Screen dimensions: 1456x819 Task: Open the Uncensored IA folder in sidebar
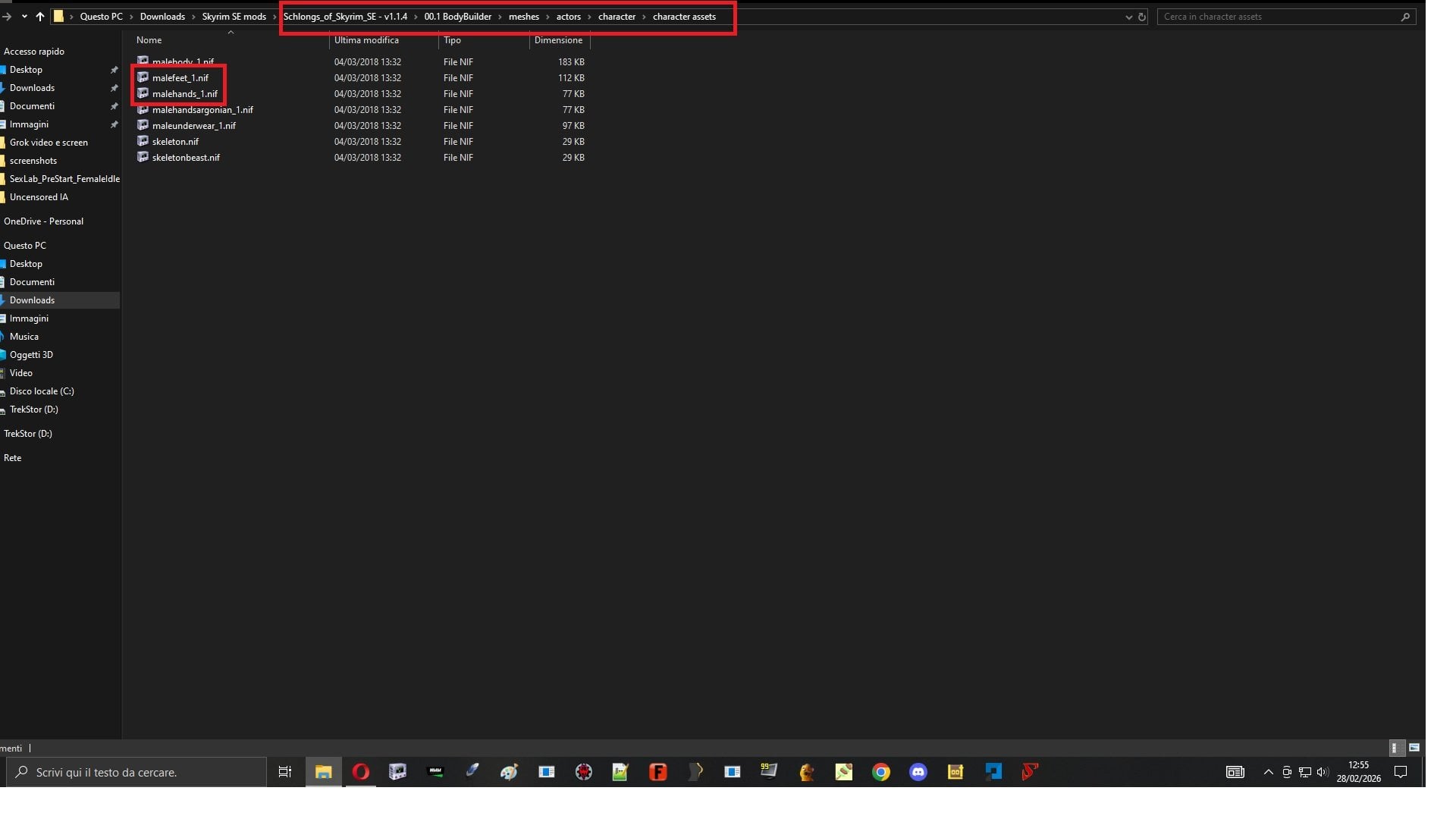tap(39, 197)
